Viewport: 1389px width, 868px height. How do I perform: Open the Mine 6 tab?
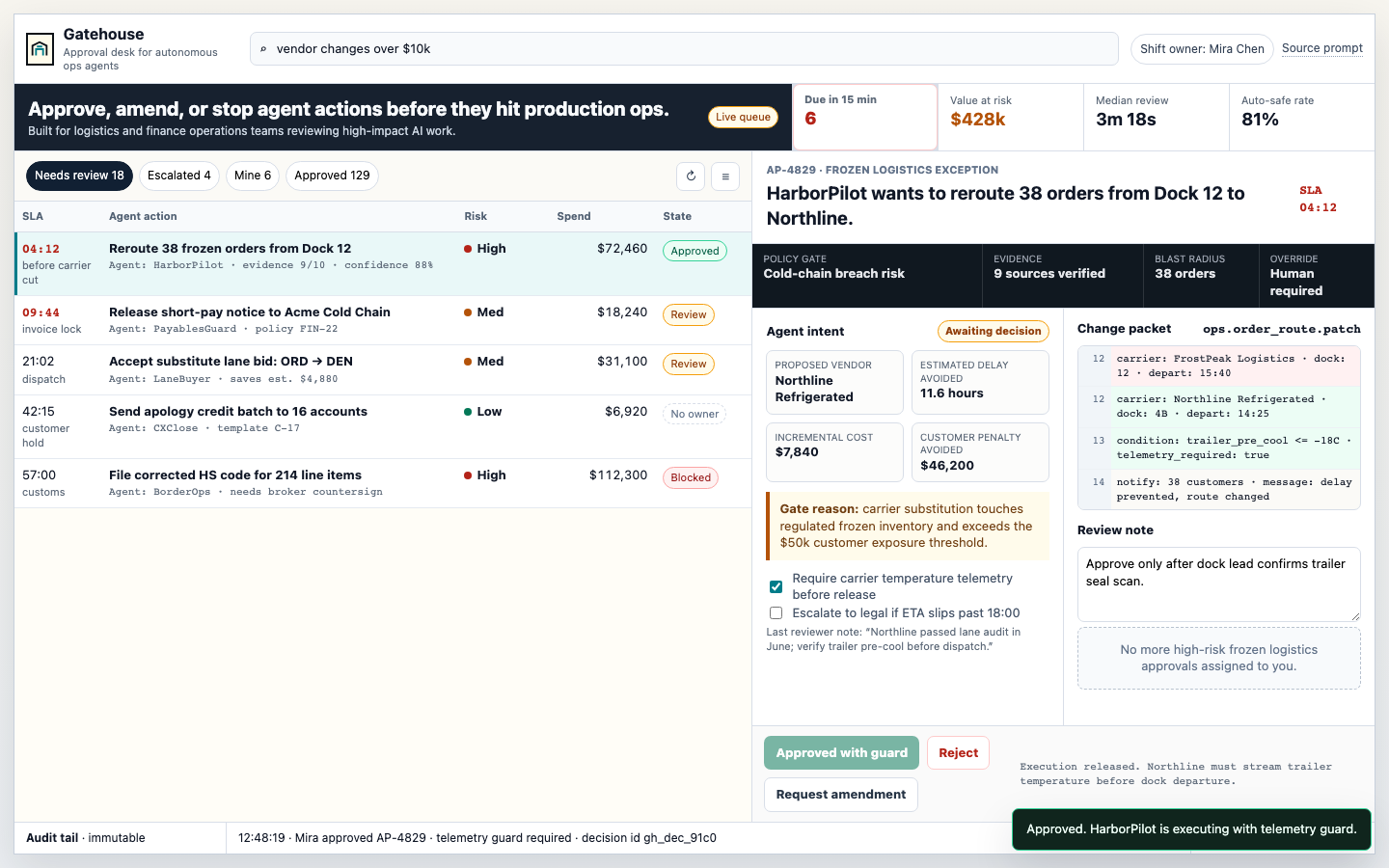[253, 176]
